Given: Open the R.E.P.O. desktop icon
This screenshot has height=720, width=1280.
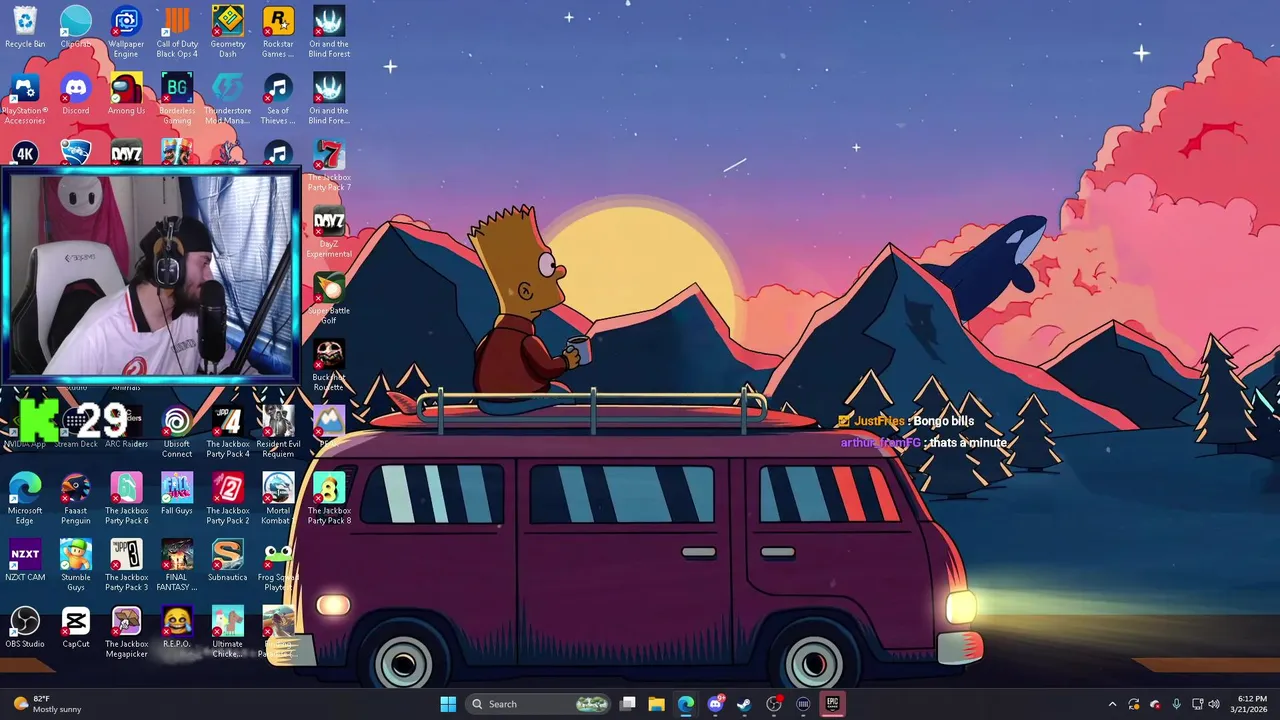Looking at the screenshot, I should coord(177,628).
